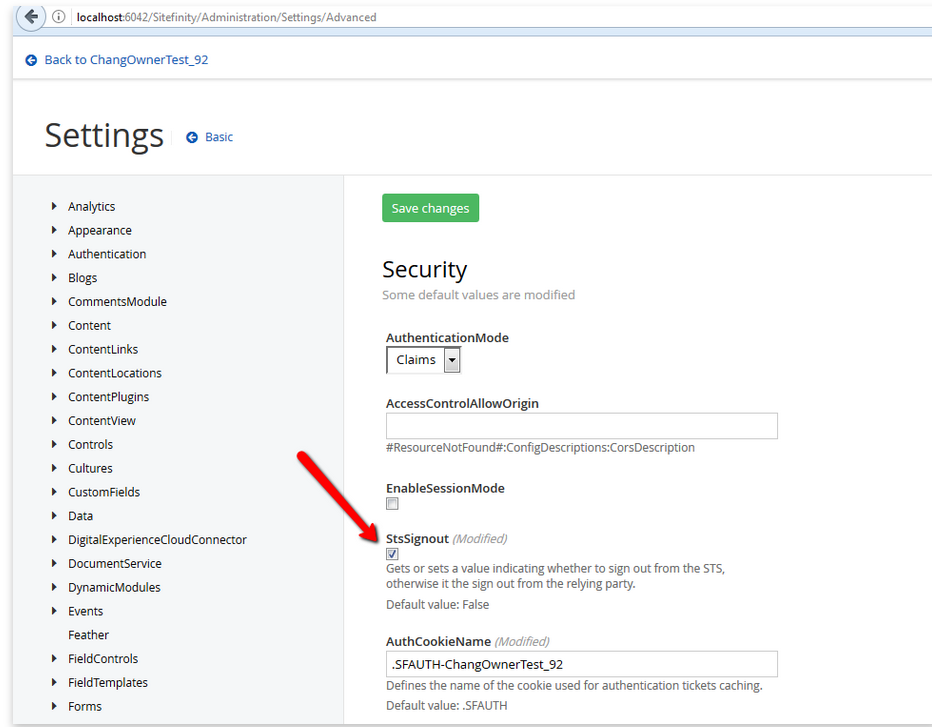
Task: Expand the Controls tree node arrow
Action: [54, 444]
